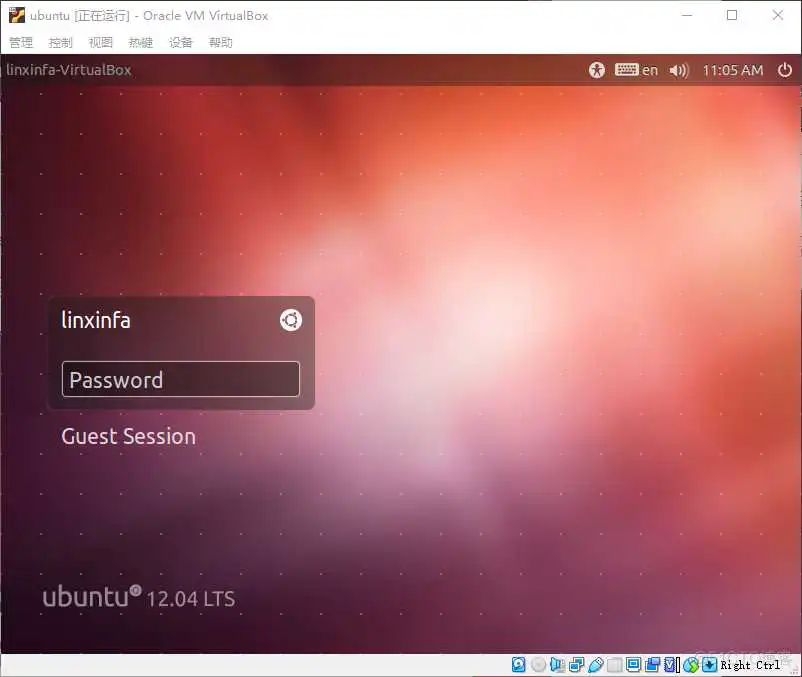
Task: Open the session selection gear icon
Action: point(290,320)
